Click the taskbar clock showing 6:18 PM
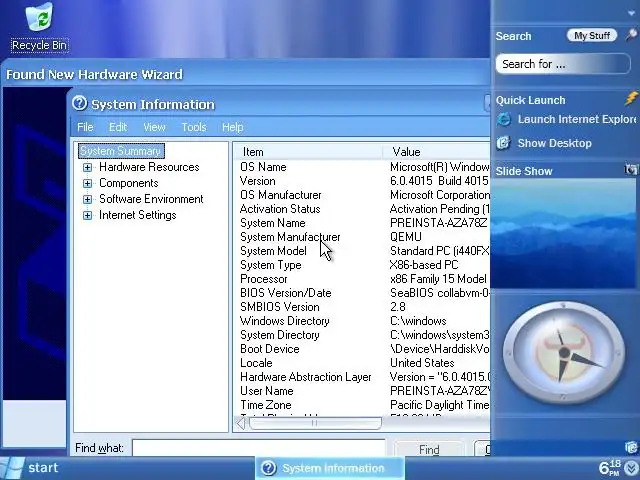Screen dimensions: 640x480 pyautogui.click(x=609, y=468)
